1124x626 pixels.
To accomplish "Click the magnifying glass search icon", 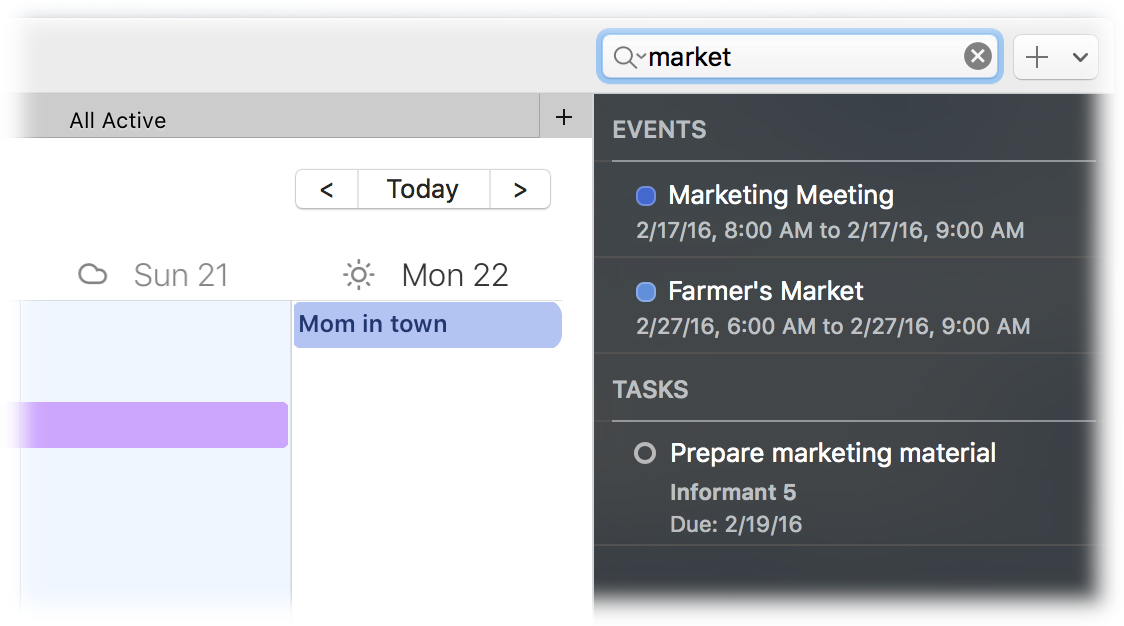I will click(624, 57).
